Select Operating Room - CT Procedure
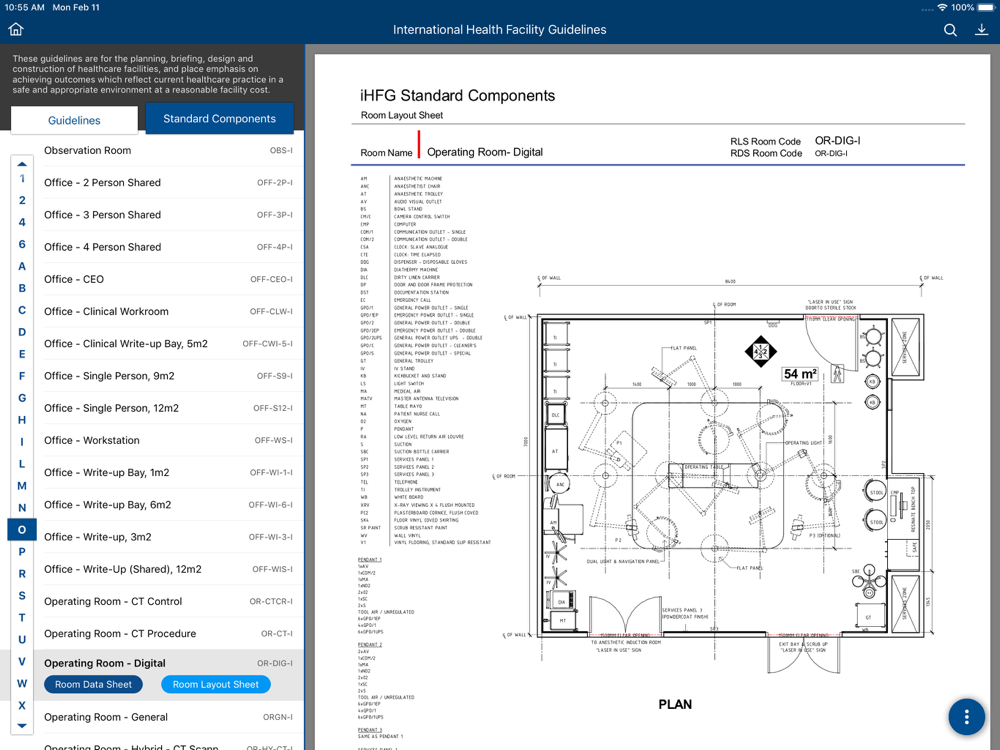This screenshot has height=750, width=1000. (x=168, y=633)
